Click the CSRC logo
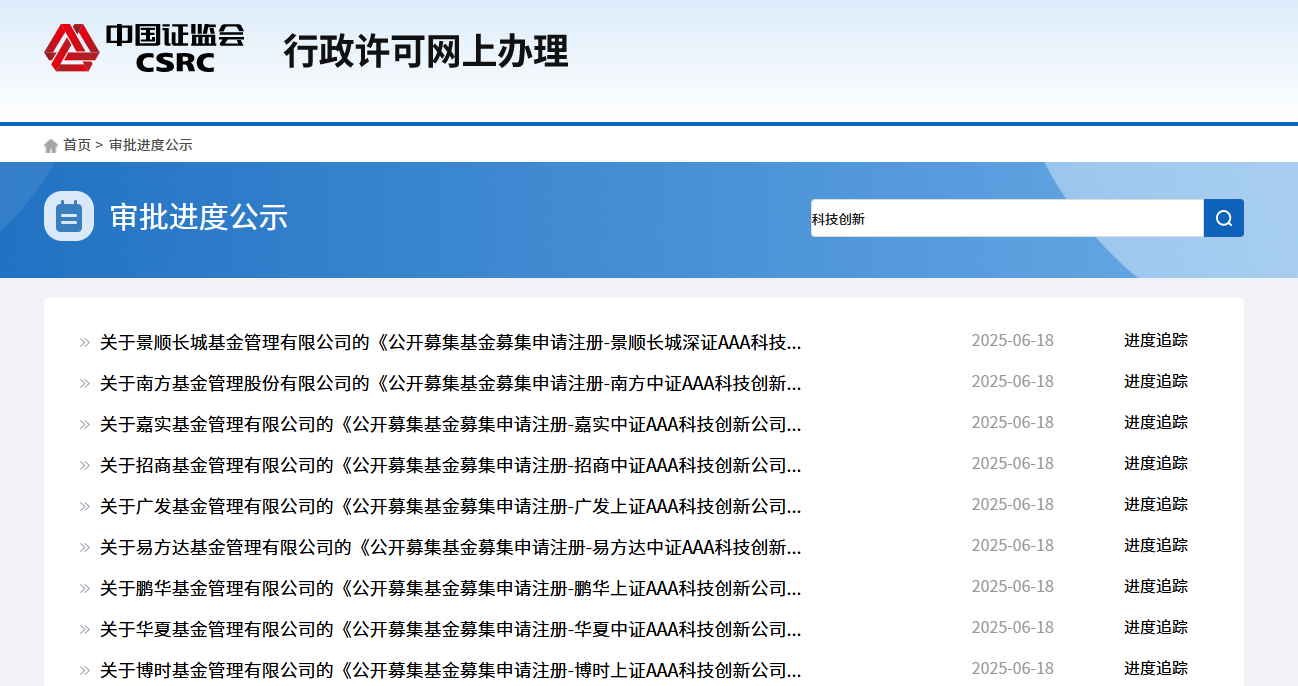This screenshot has width=1298, height=686. click(145, 48)
